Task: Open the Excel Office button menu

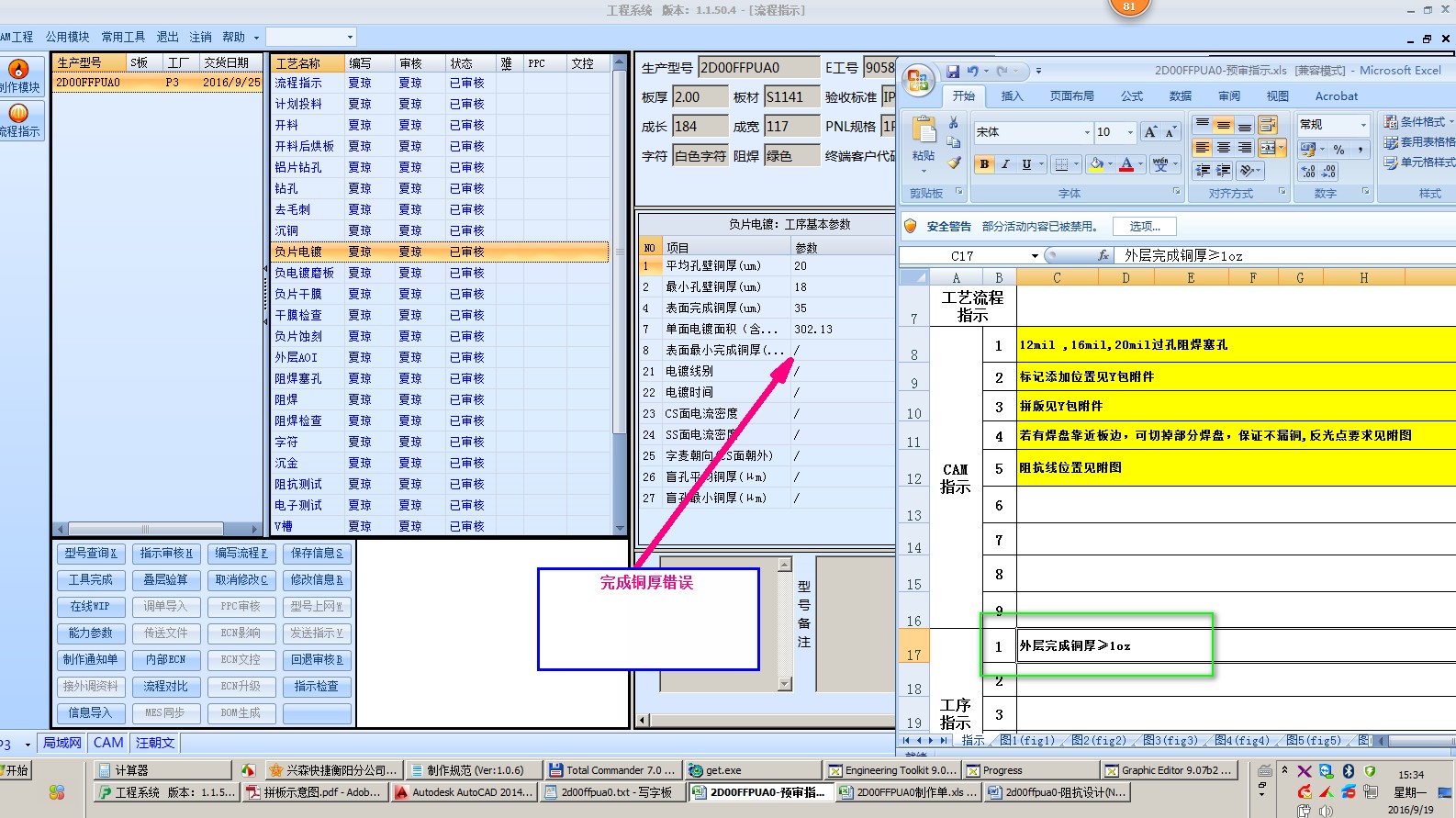Action: [918, 81]
